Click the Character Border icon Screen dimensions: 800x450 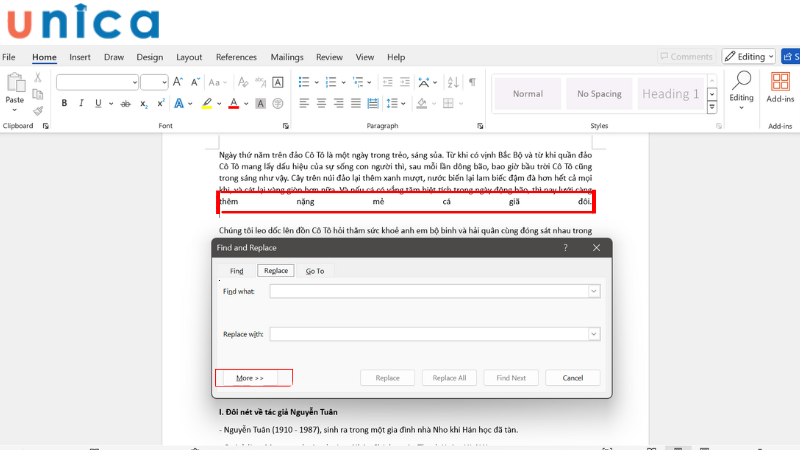point(278,82)
